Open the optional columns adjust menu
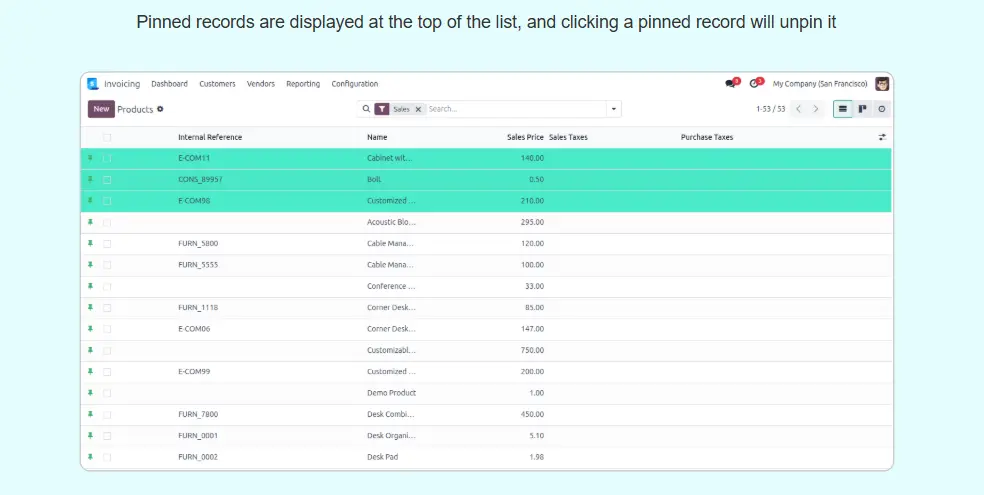Image resolution: width=984 pixels, height=495 pixels. (x=882, y=137)
